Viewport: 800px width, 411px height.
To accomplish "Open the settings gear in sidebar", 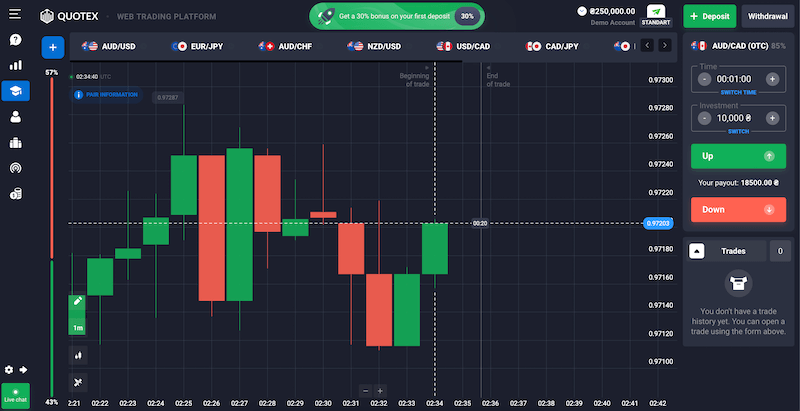I will point(10,369).
